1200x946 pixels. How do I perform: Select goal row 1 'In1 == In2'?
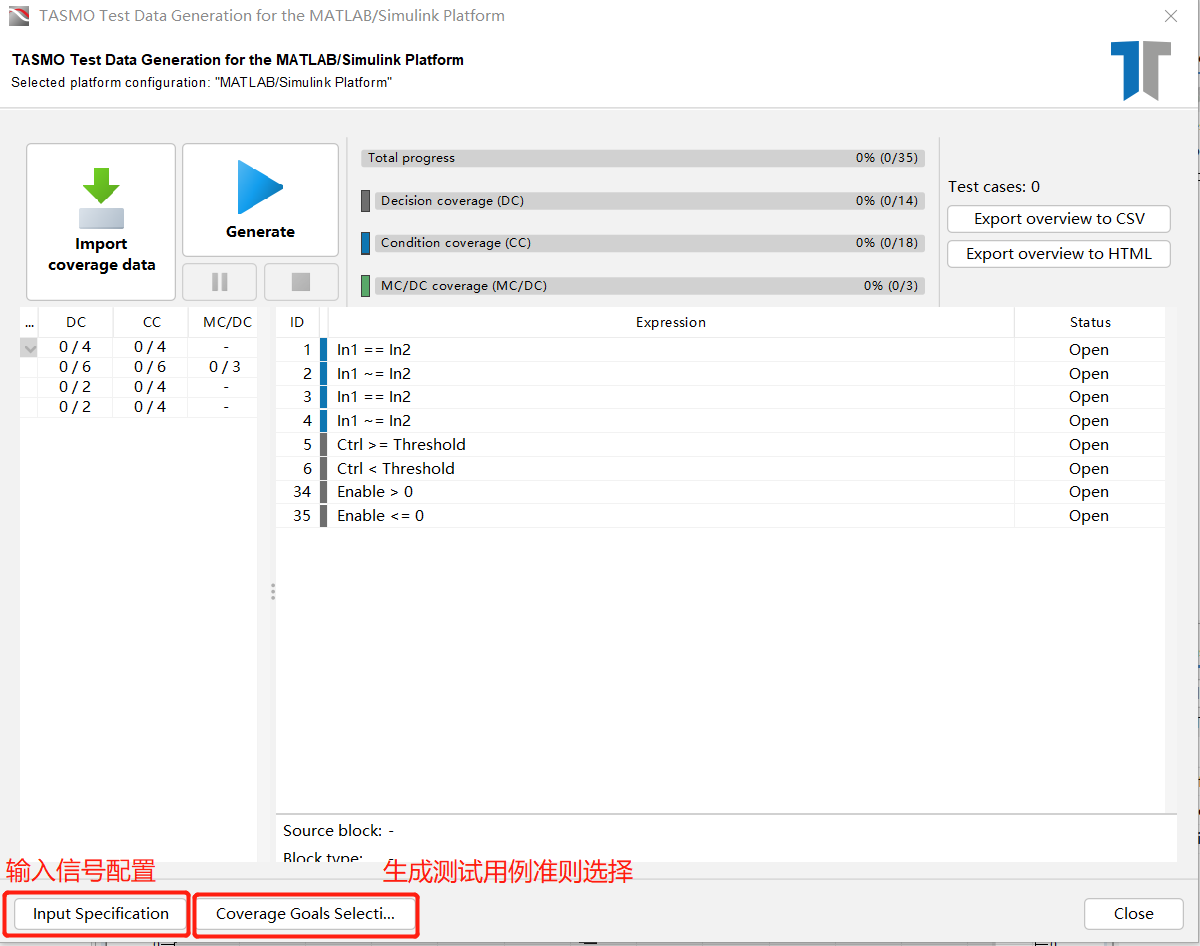pos(720,350)
